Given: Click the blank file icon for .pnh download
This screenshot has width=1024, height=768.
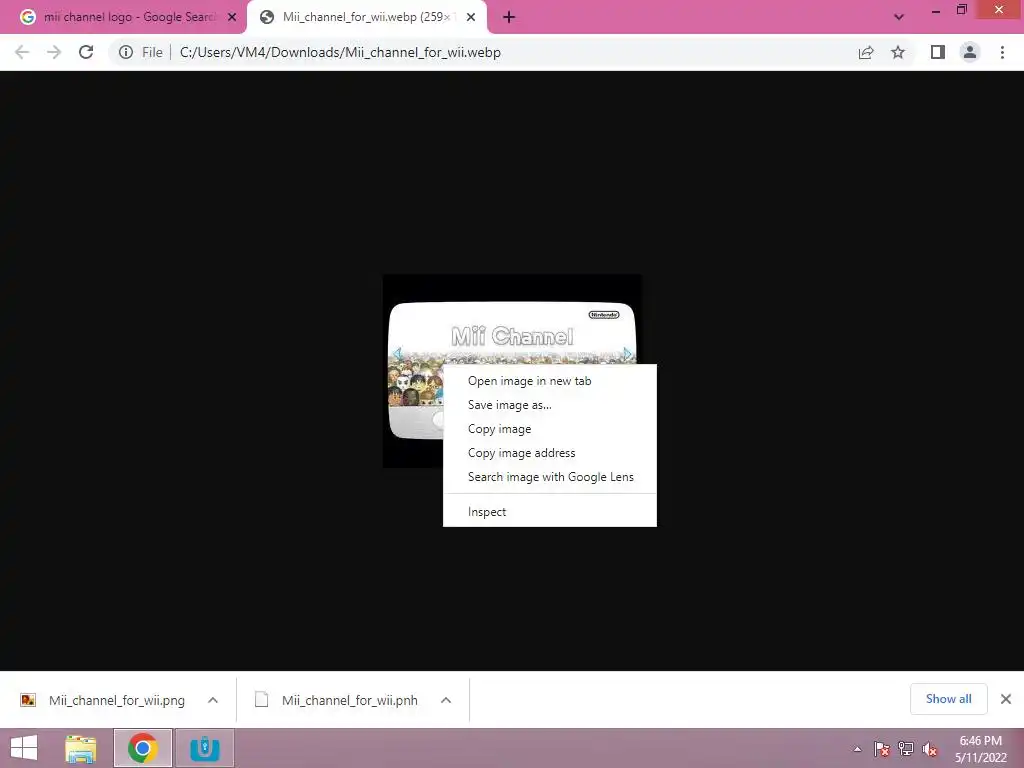Looking at the screenshot, I should click(x=261, y=700).
